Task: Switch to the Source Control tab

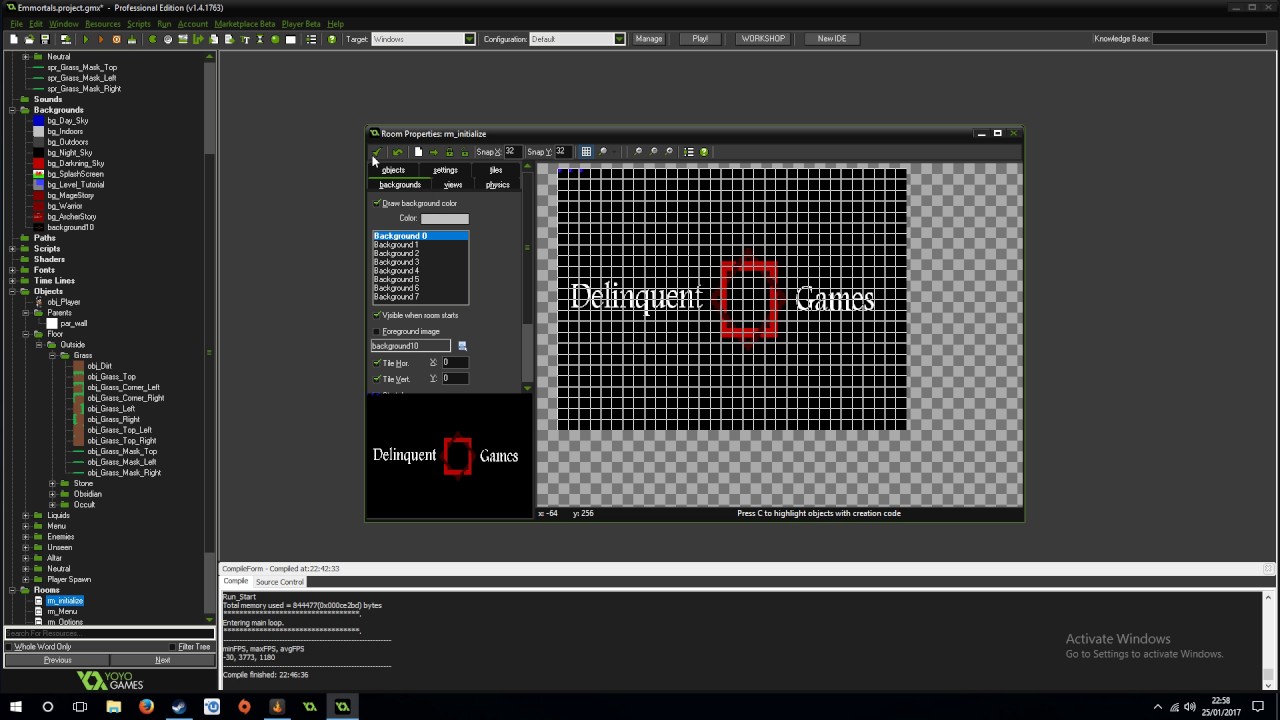Action: 279,582
